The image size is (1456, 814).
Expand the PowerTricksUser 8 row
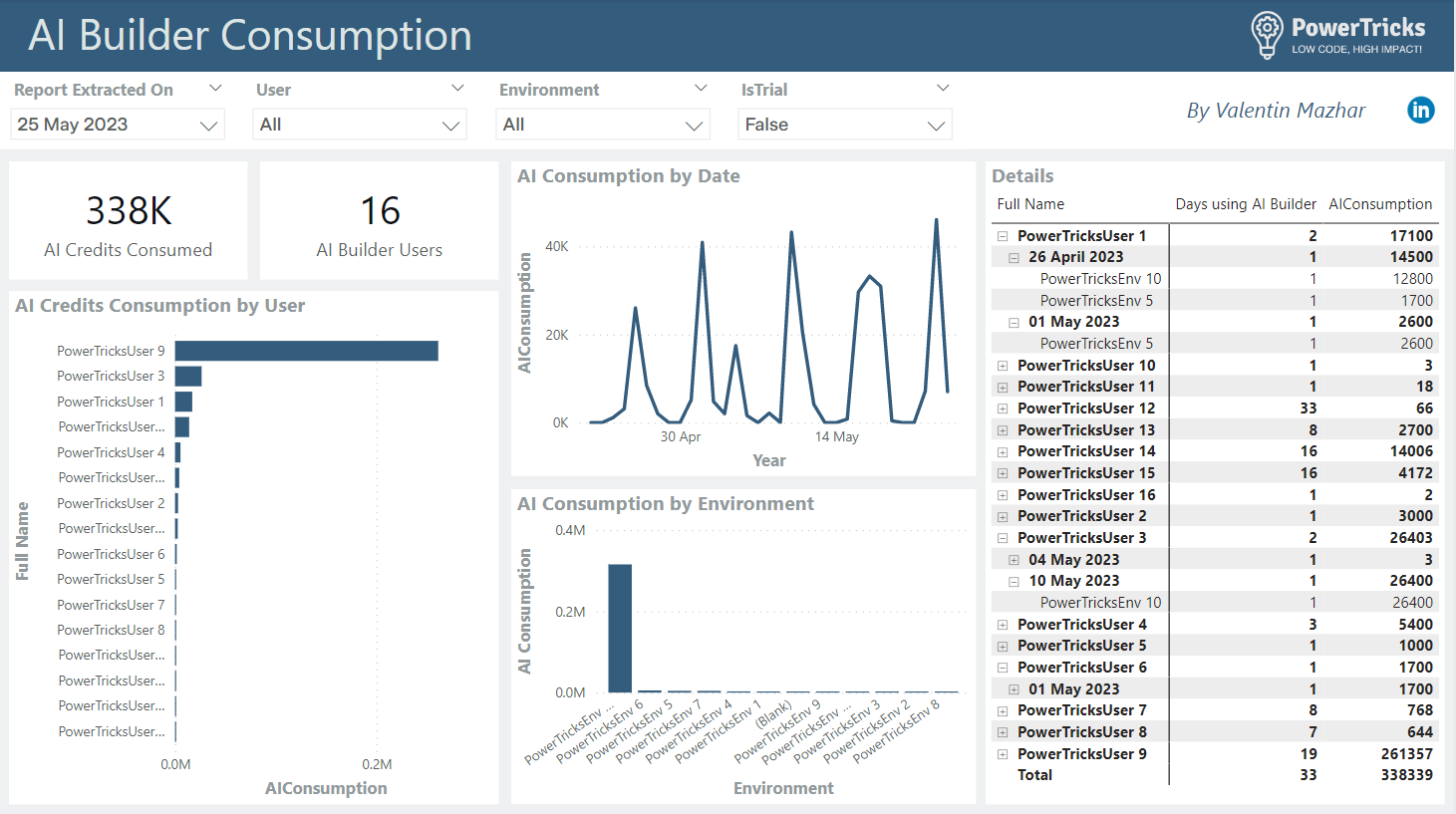tap(1003, 732)
